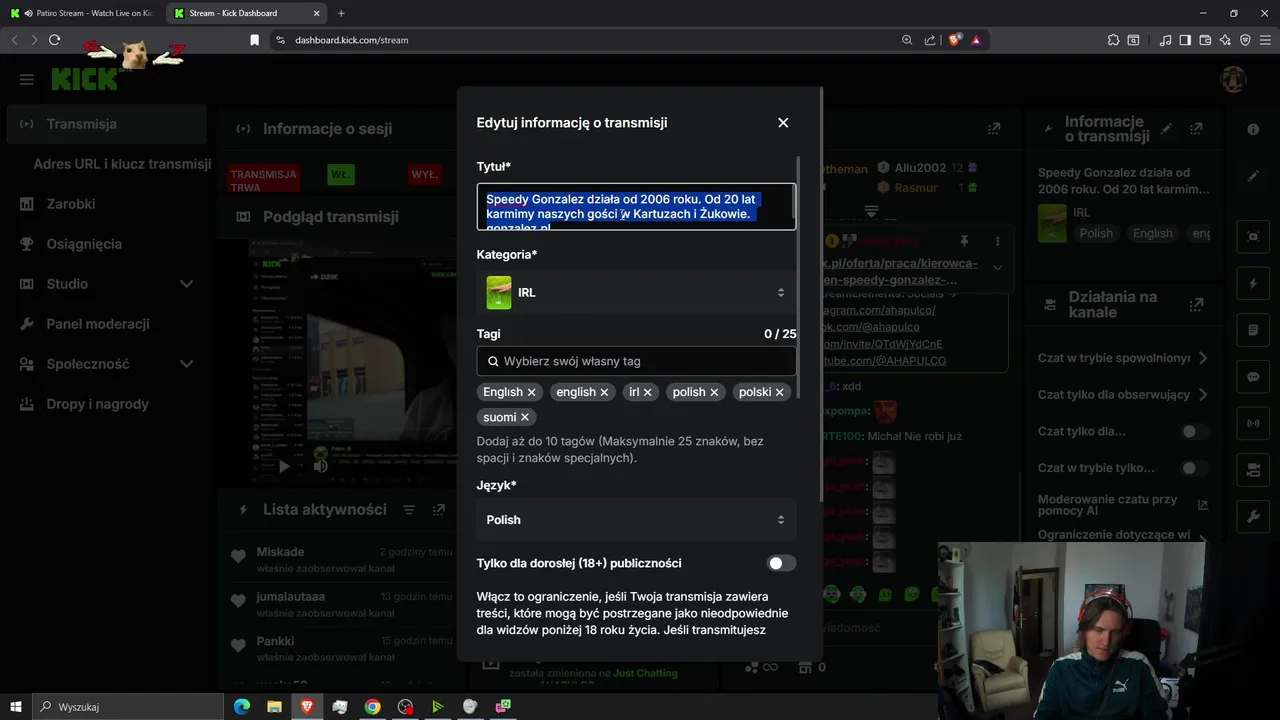Open the Lista aktywności filter icon
Image resolution: width=1280 pixels, height=720 pixels.
(409, 510)
